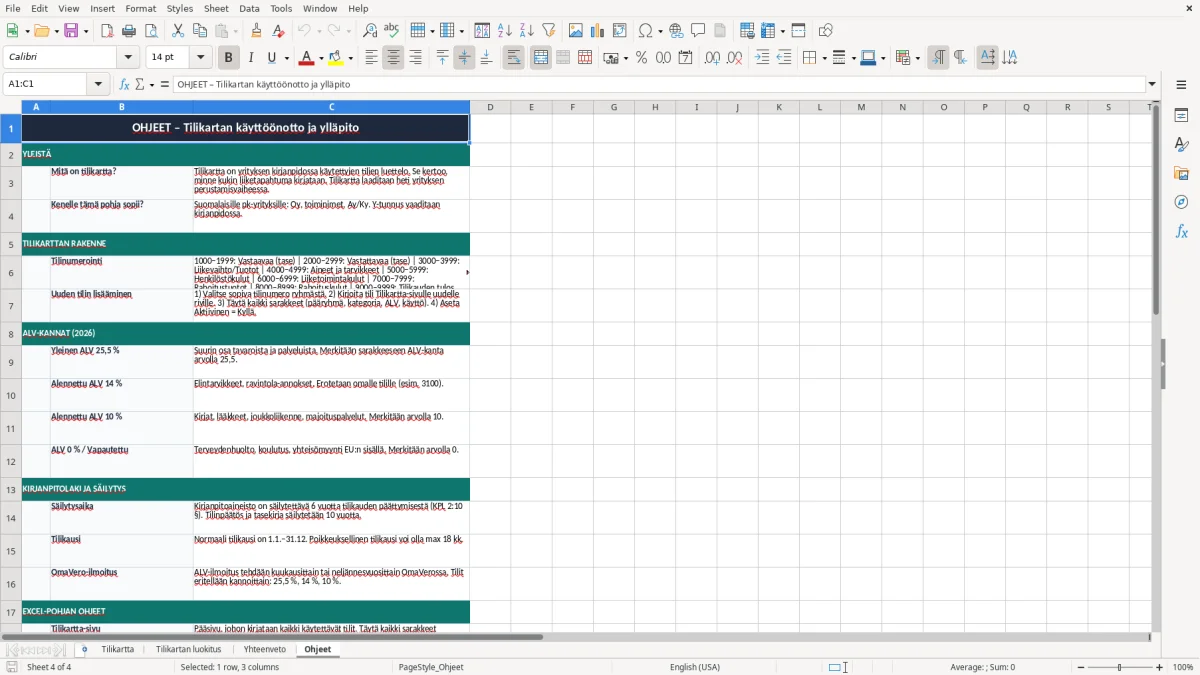This screenshot has width=1200, height=675.
Task: Sort descending icon
Action: point(526,31)
